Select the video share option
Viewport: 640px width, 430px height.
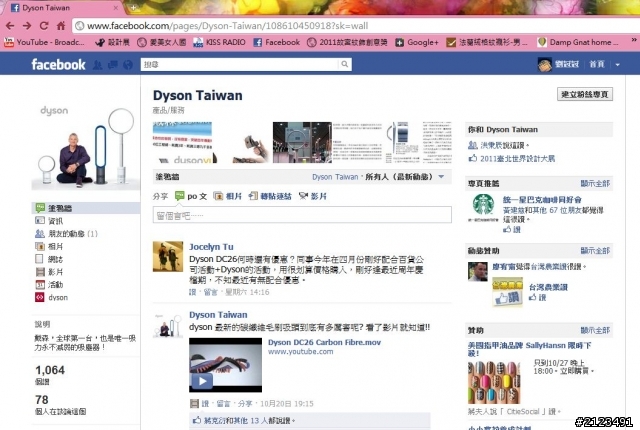(313, 196)
